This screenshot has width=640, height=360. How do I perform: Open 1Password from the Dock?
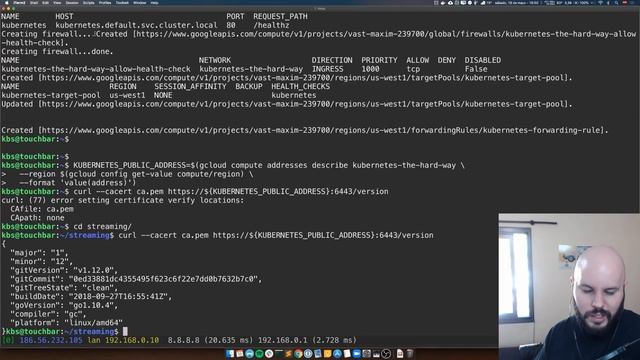pos(308,353)
